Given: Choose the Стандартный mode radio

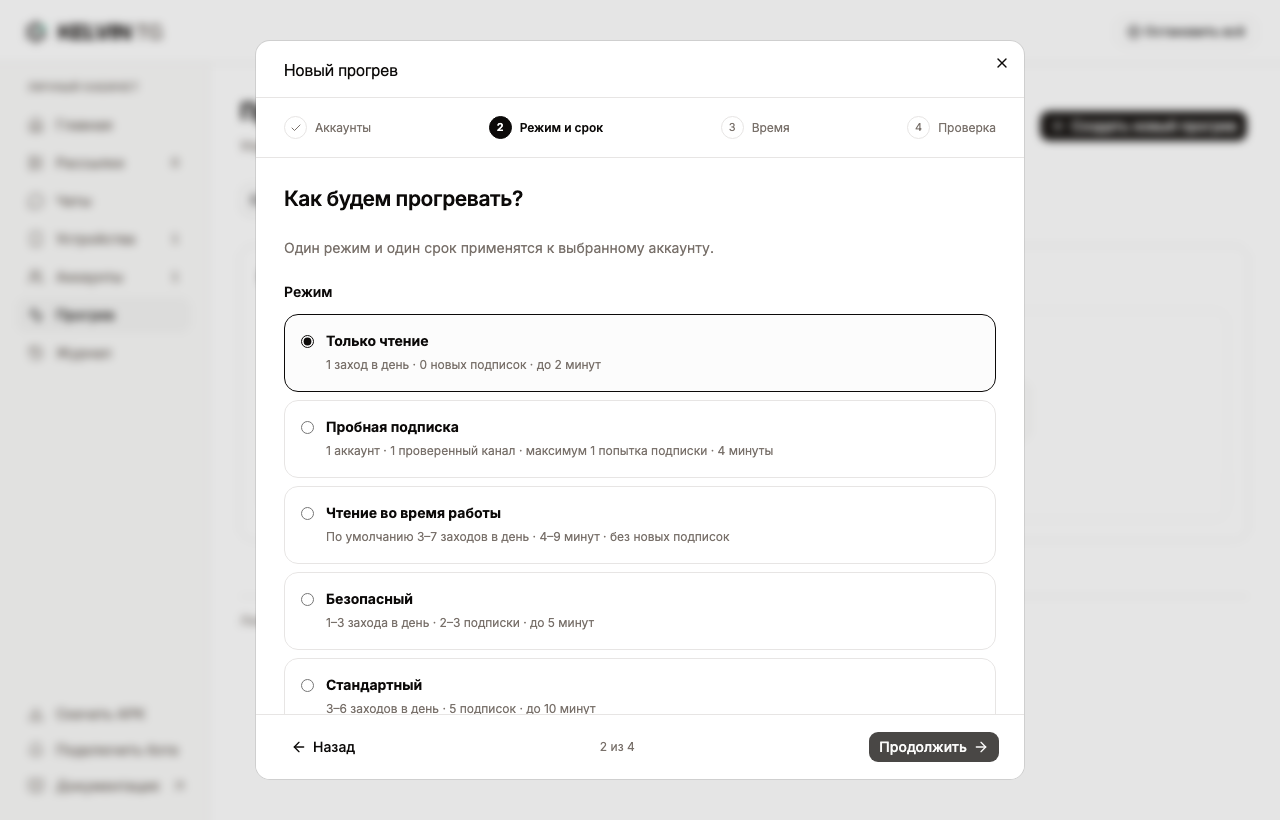Looking at the screenshot, I should point(308,685).
